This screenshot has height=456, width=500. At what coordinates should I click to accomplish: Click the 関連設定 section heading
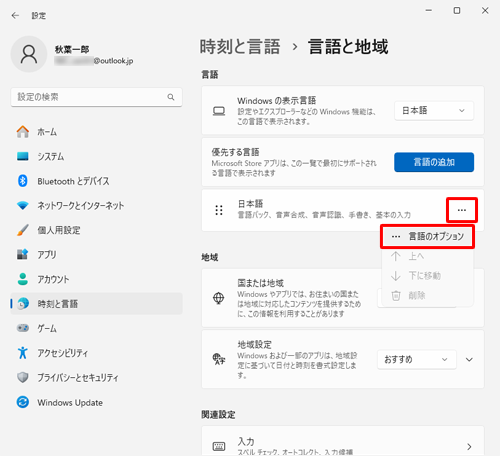[x=218, y=415]
